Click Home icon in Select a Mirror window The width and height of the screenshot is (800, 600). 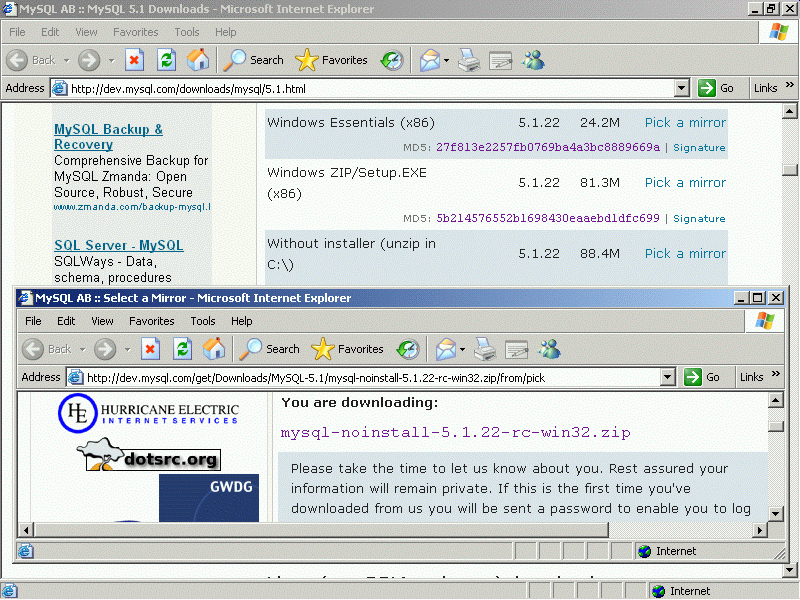point(214,349)
